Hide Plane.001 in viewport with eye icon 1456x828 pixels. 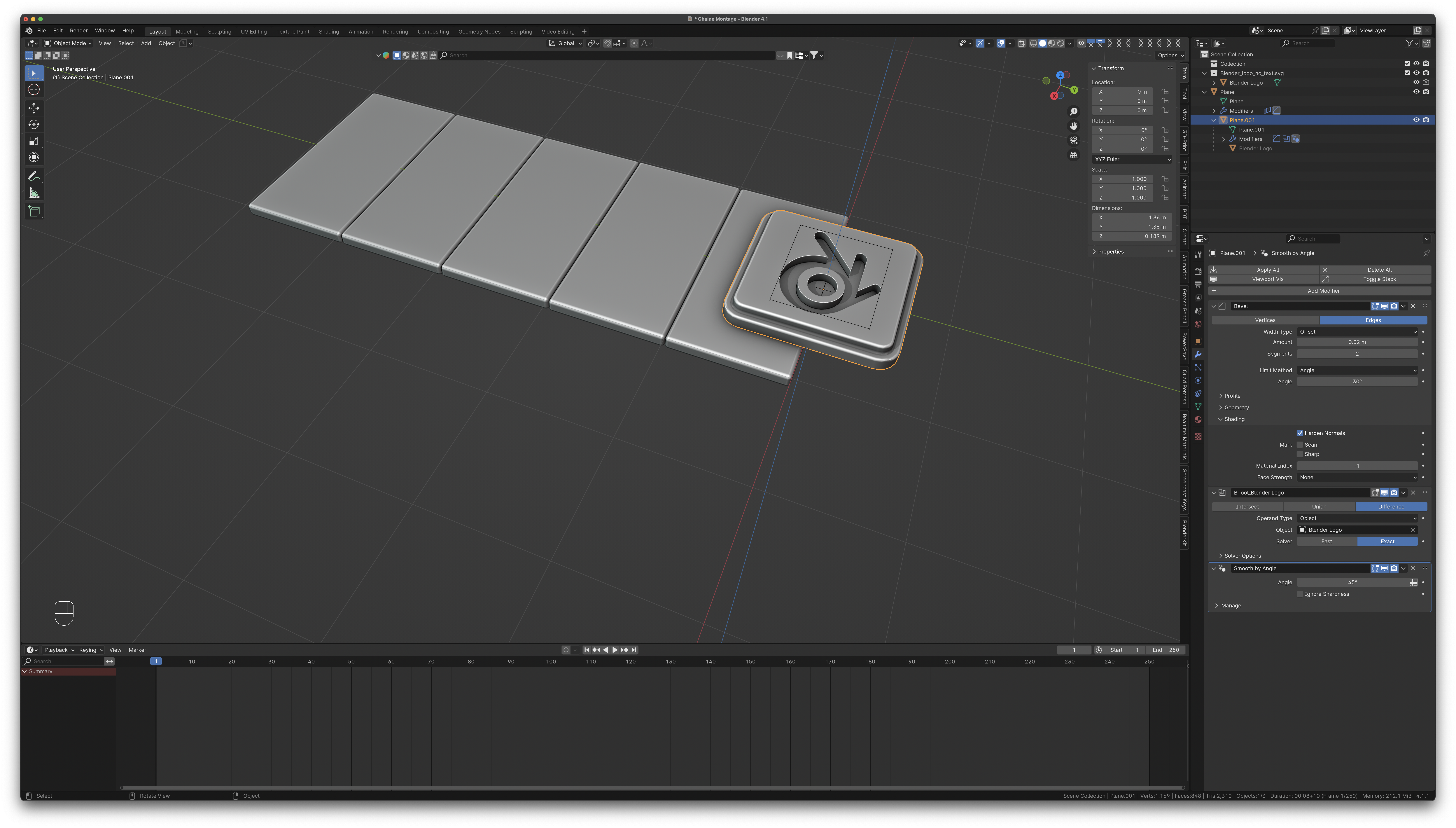tap(1416, 120)
